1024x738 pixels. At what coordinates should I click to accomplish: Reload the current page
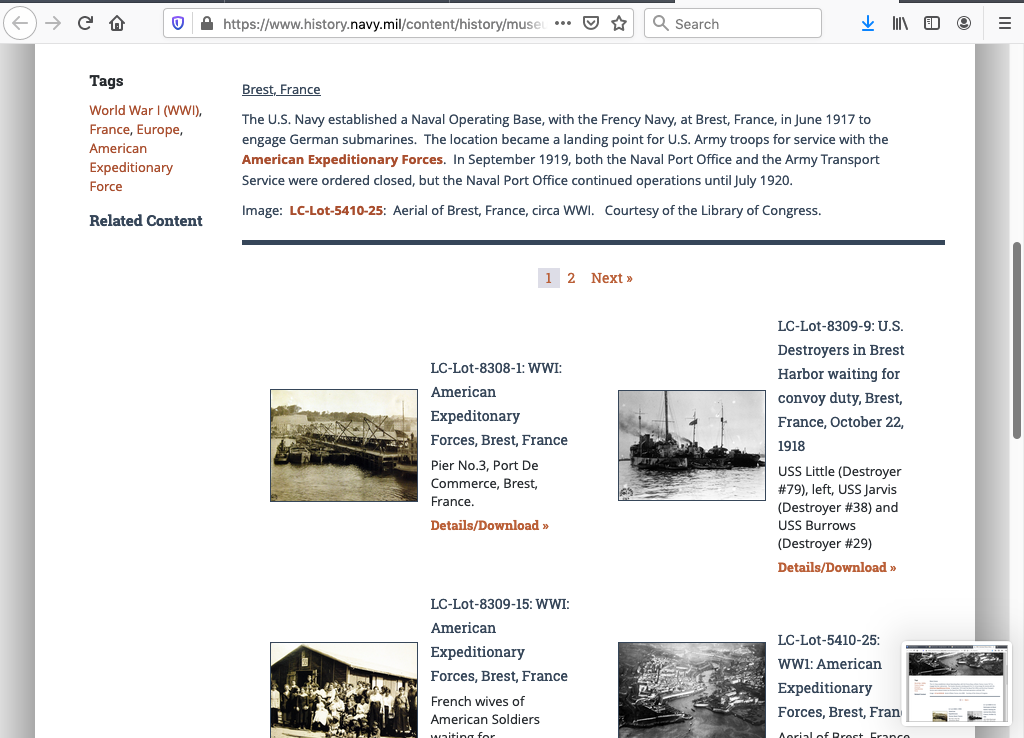click(85, 23)
